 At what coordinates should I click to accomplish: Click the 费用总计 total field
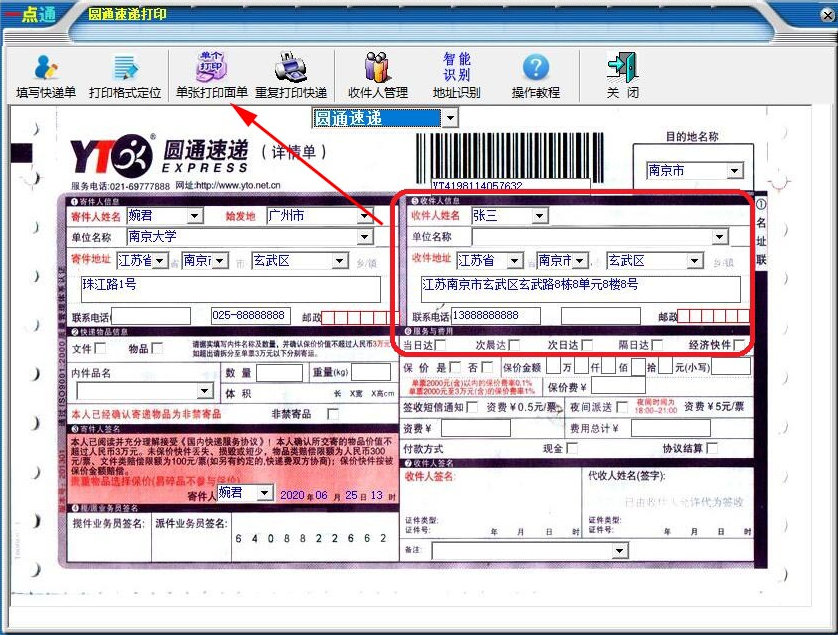tap(671, 428)
